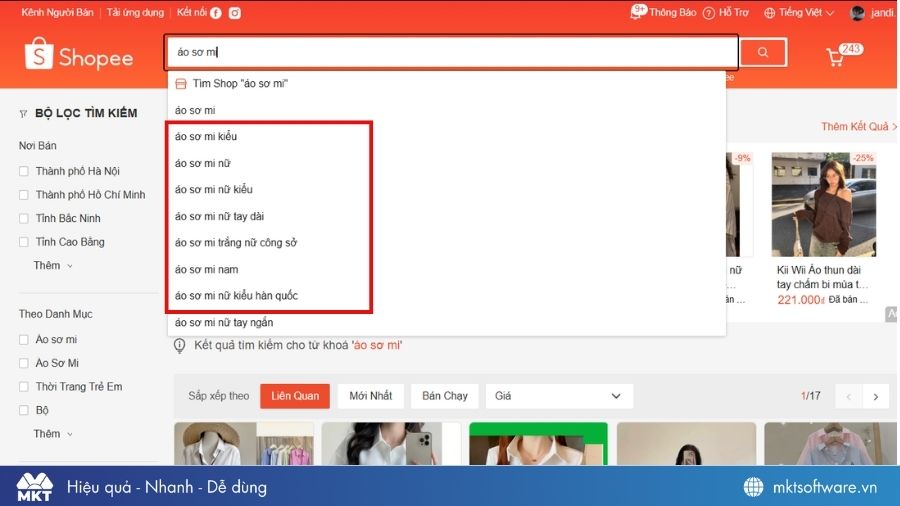The image size is (900, 506).
Task: Click the search input field
Action: click(452, 52)
